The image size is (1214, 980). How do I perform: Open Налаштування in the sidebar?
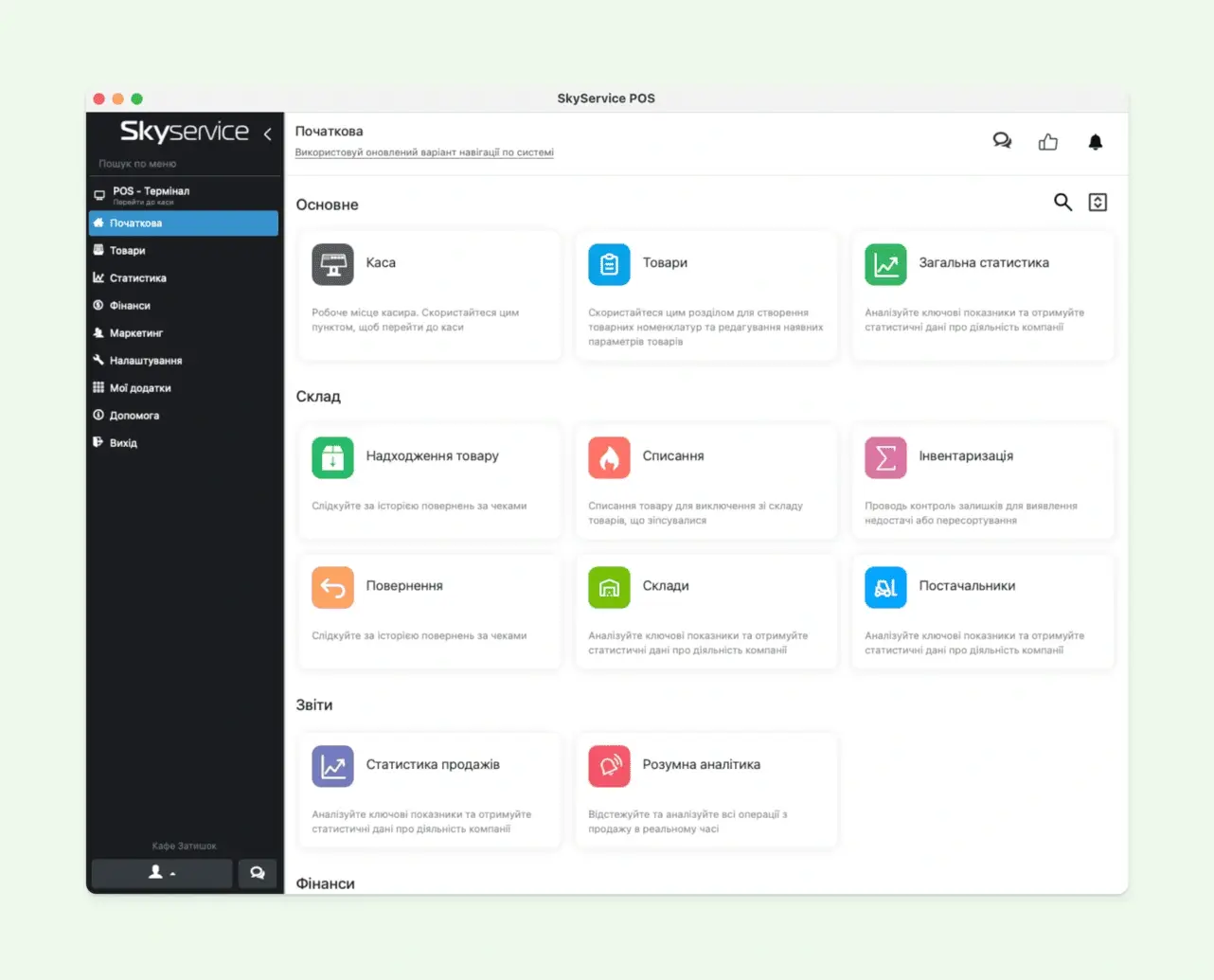(145, 361)
